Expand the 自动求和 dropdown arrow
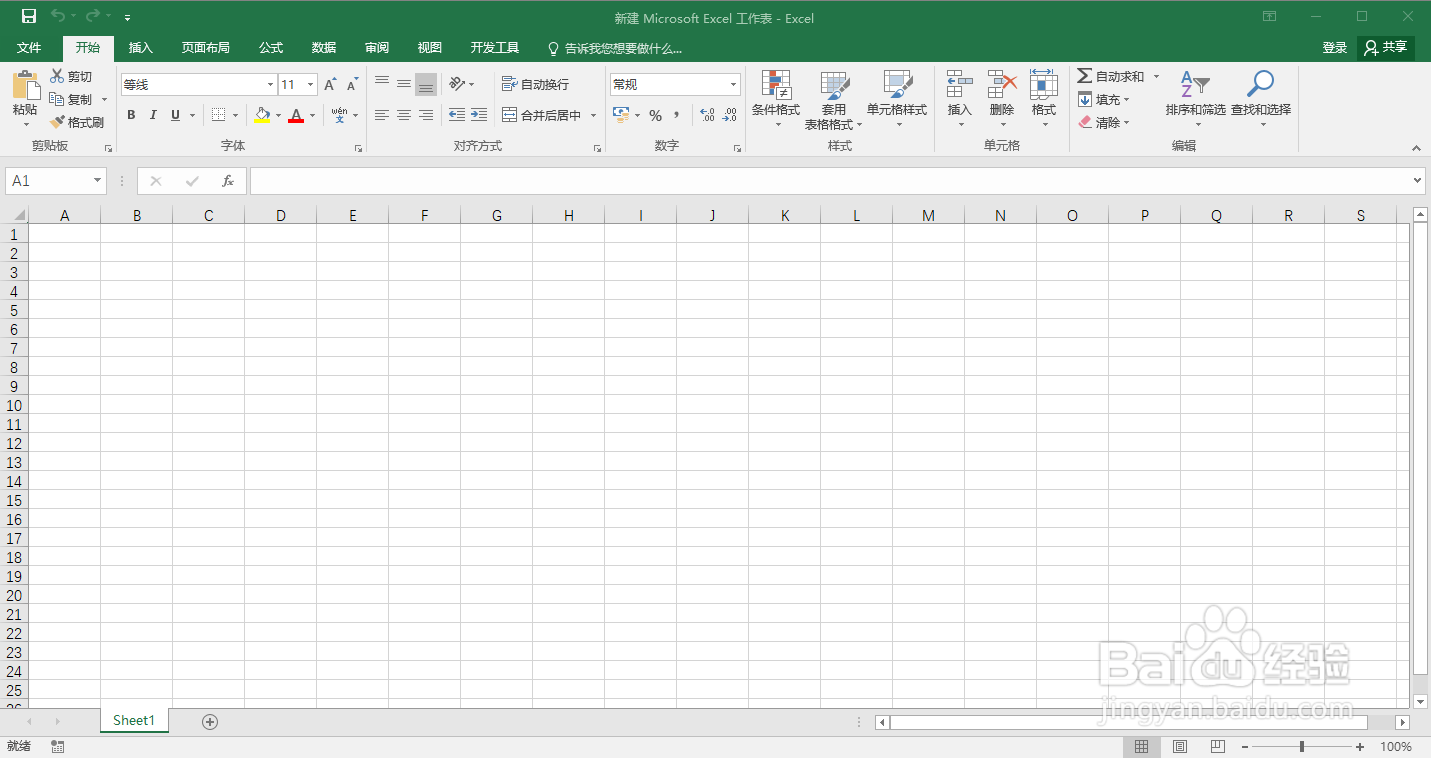This screenshot has height=758, width=1431. pos(1156,76)
